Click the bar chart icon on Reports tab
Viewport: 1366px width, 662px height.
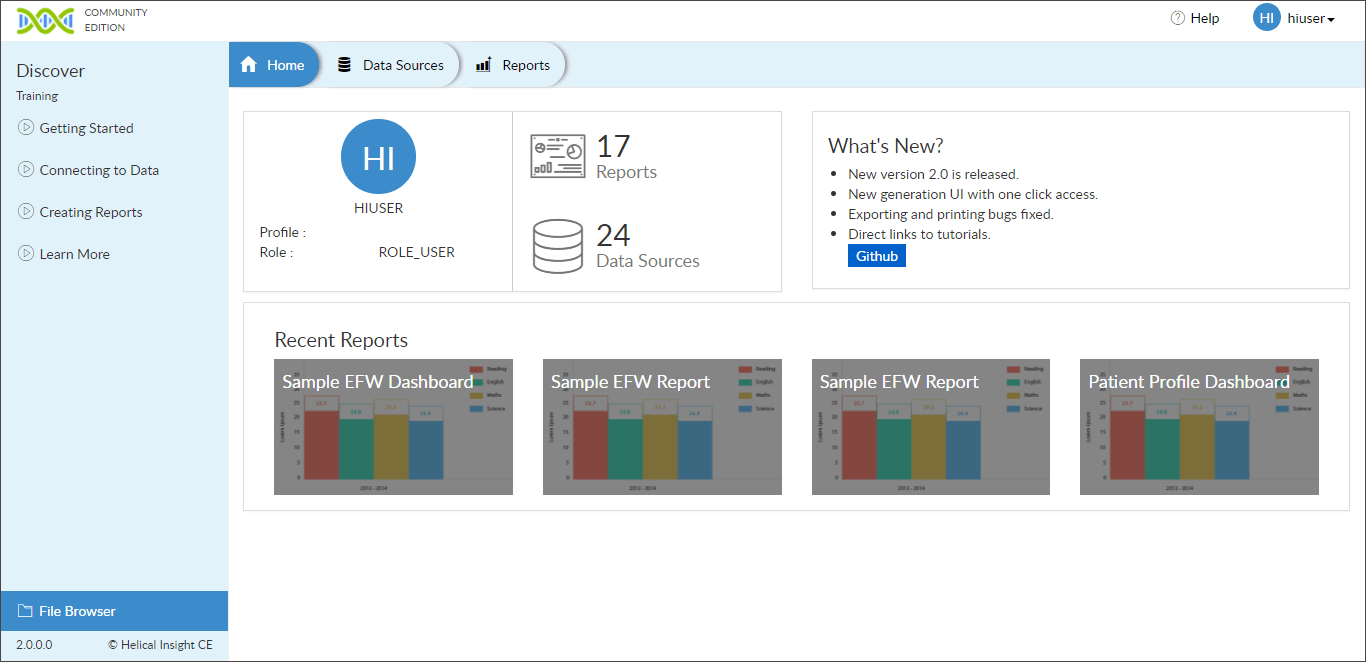(x=482, y=64)
